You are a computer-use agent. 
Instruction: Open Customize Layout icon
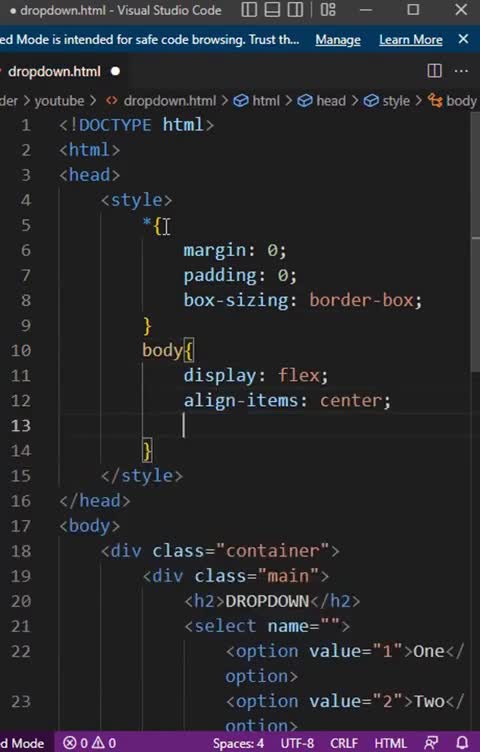(328, 10)
